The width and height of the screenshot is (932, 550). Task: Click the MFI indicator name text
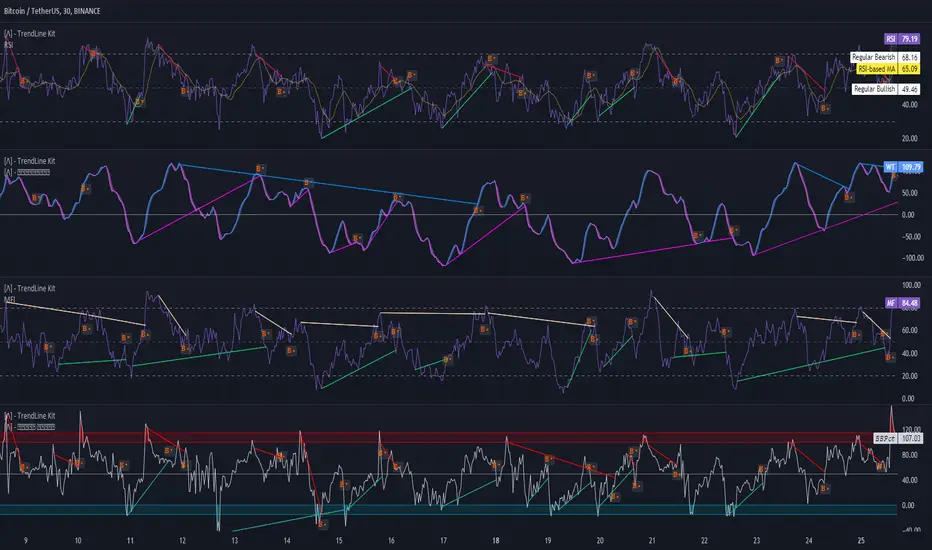click(9, 300)
